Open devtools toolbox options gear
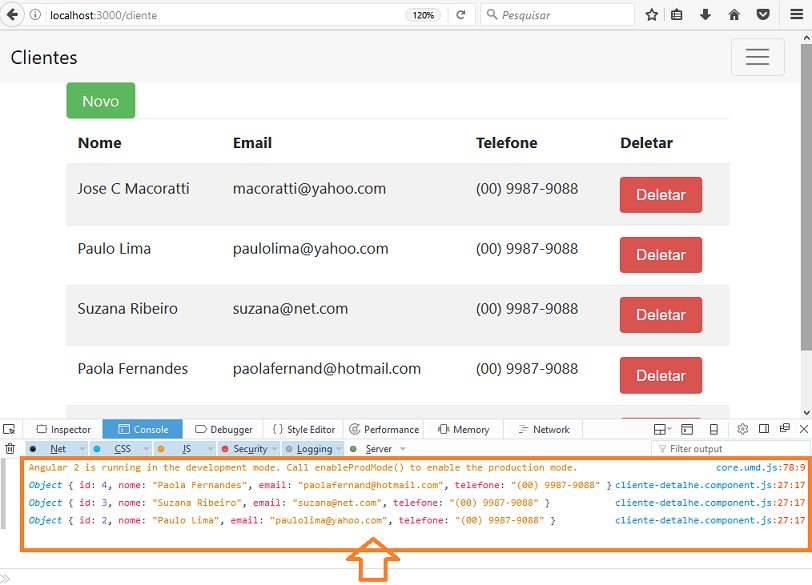 pyautogui.click(x=743, y=429)
